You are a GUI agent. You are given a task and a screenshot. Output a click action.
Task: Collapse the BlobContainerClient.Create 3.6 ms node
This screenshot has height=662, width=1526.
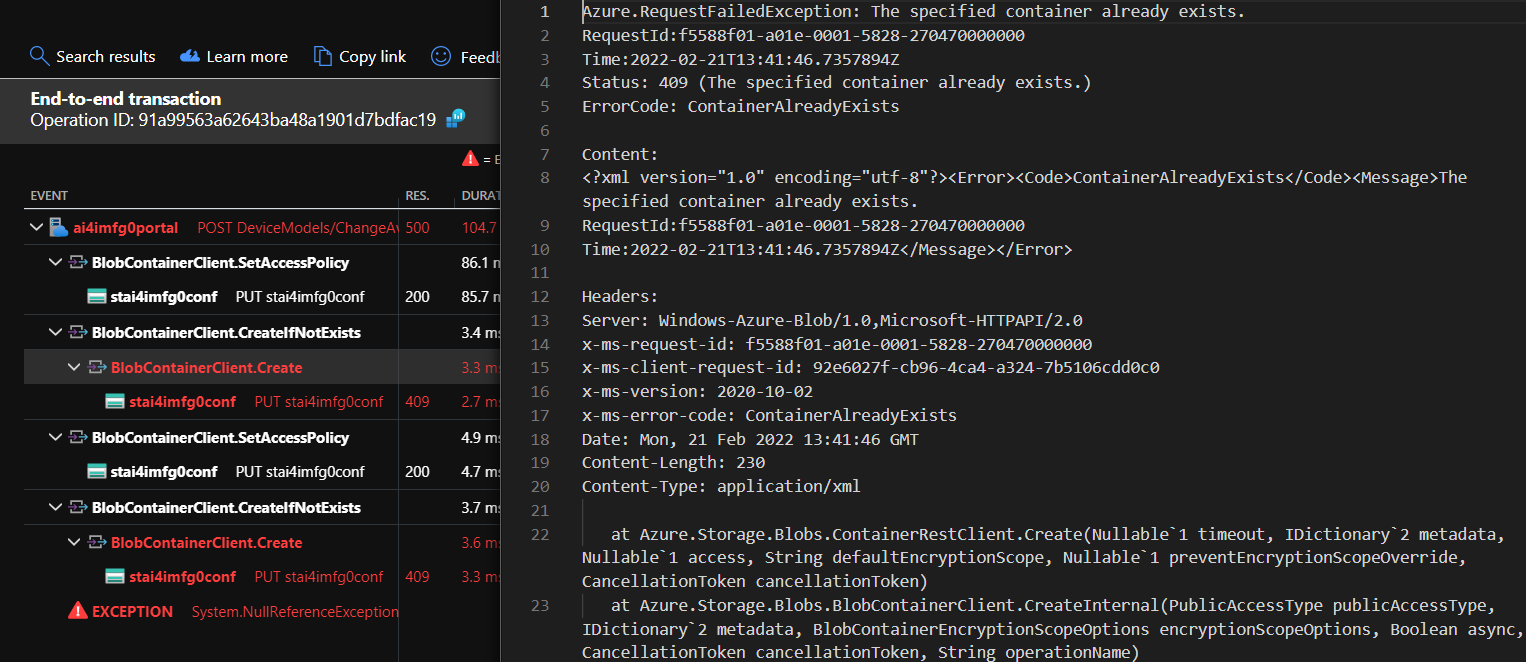(x=73, y=542)
